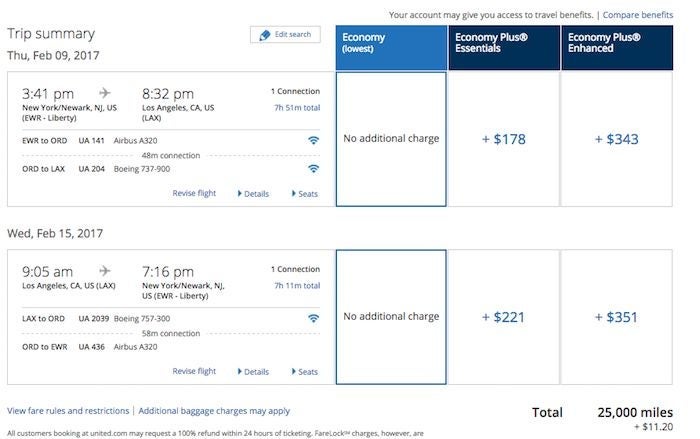Select No additional charge for Feb 09 flight
Image resolution: width=700 pixels, height=439 pixels.
[391, 139]
